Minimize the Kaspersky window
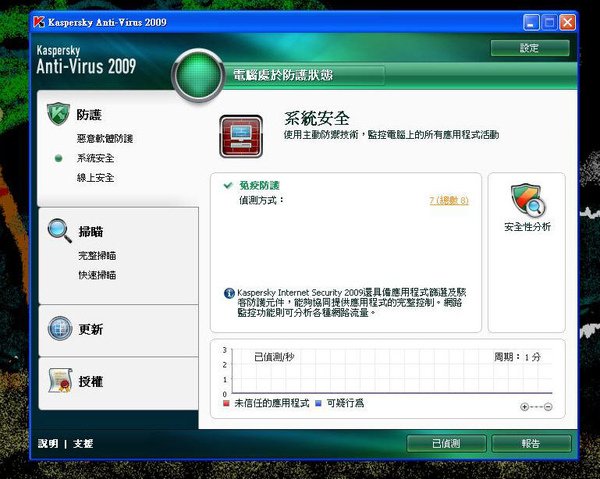Viewport: 600px width, 479px height. [x=531, y=22]
